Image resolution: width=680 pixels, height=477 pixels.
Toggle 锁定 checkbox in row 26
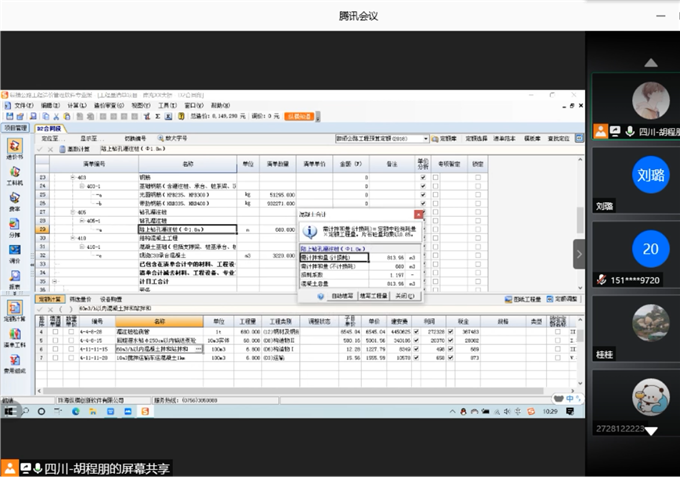pos(478,203)
